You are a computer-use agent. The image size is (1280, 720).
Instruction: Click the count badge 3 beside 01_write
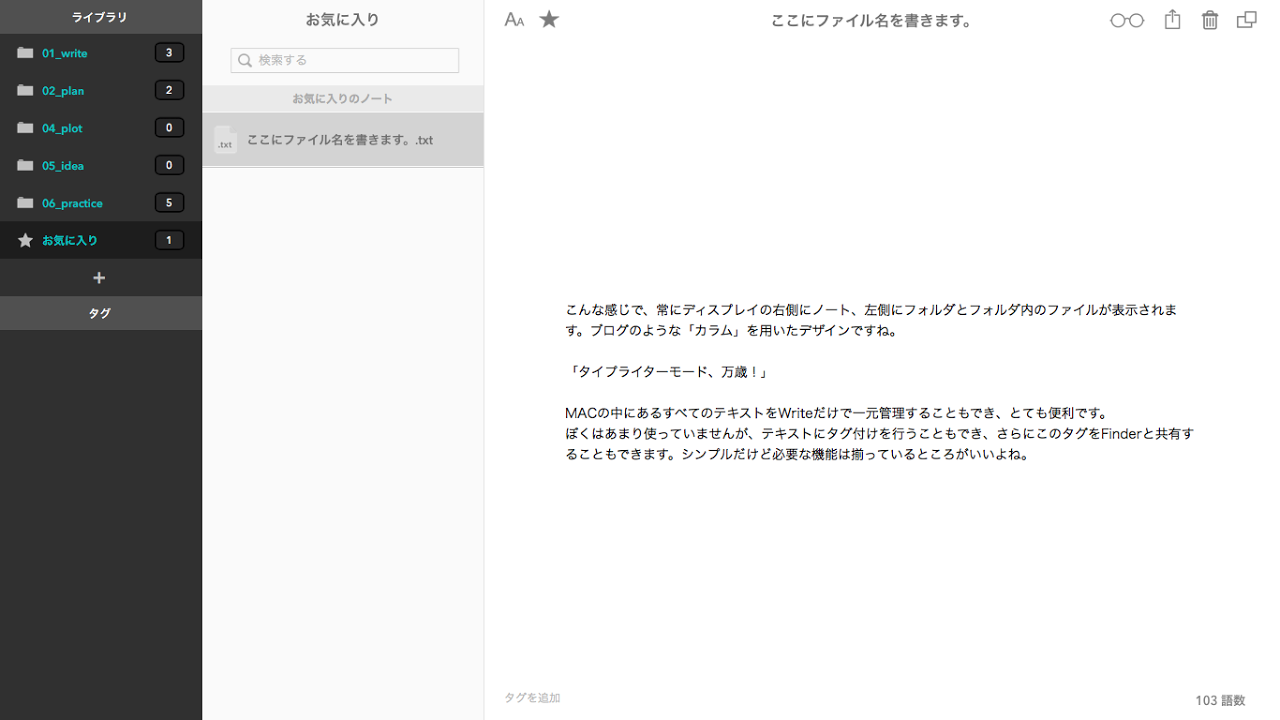point(169,53)
